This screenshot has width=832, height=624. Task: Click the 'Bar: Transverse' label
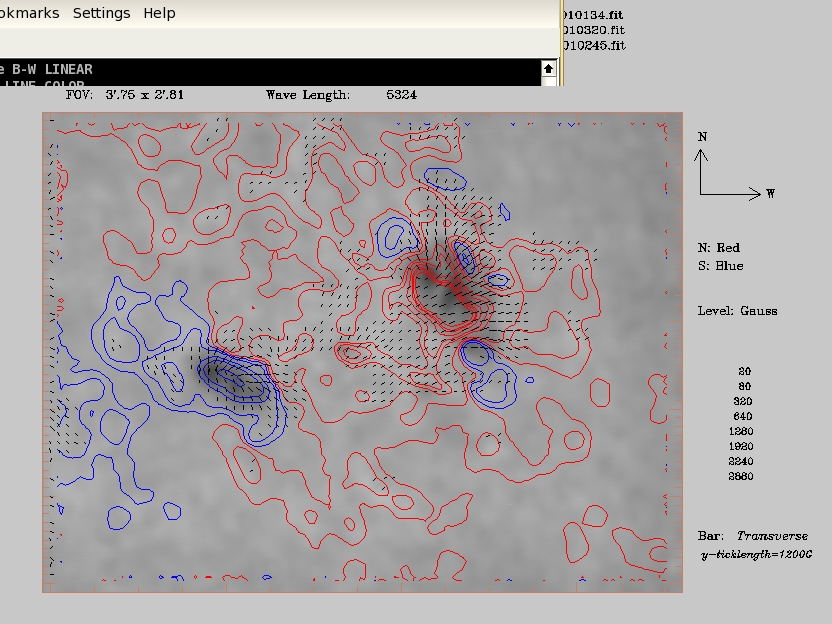click(x=739, y=536)
